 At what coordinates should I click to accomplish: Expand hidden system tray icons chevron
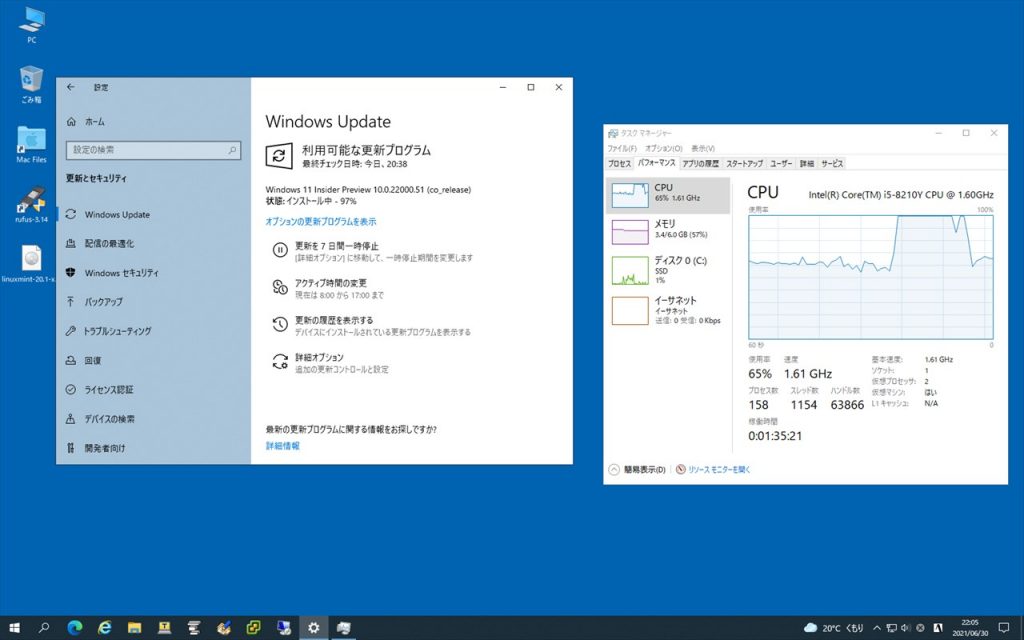876,628
